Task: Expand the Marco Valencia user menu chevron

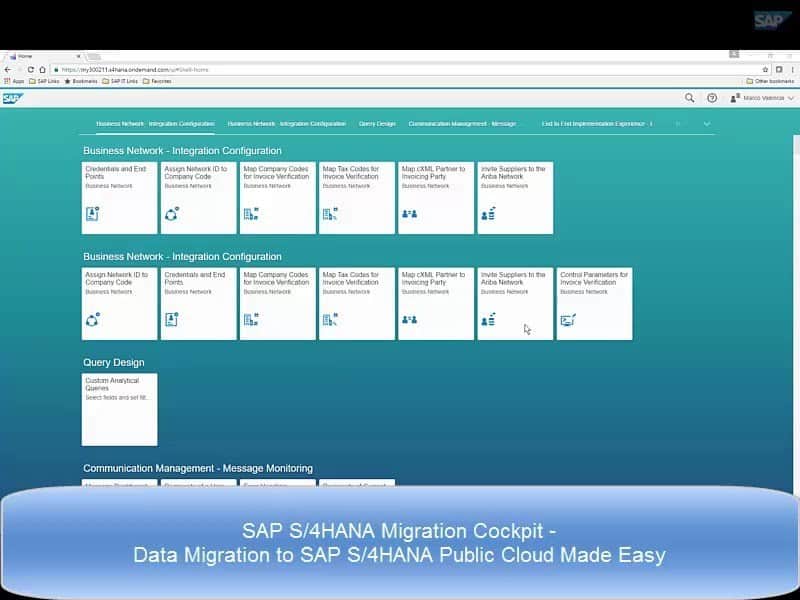Action: 790,97
